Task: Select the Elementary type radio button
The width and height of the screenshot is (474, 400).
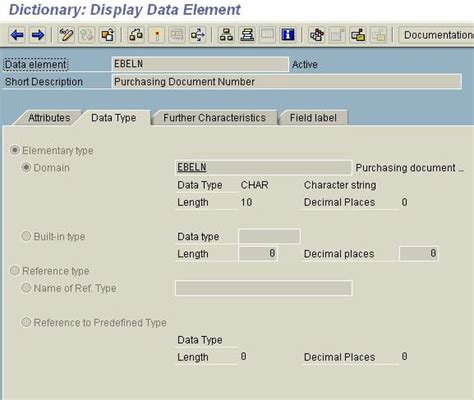Action: point(15,150)
